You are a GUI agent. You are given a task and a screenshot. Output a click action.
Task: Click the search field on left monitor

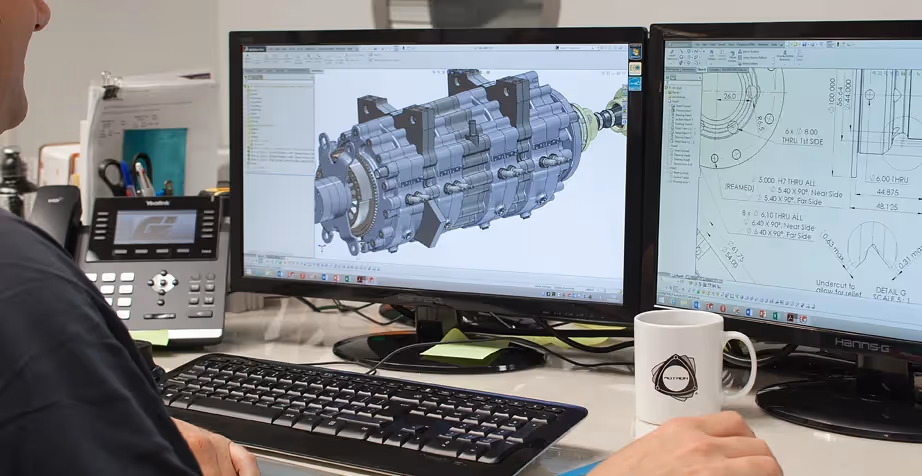point(576,48)
